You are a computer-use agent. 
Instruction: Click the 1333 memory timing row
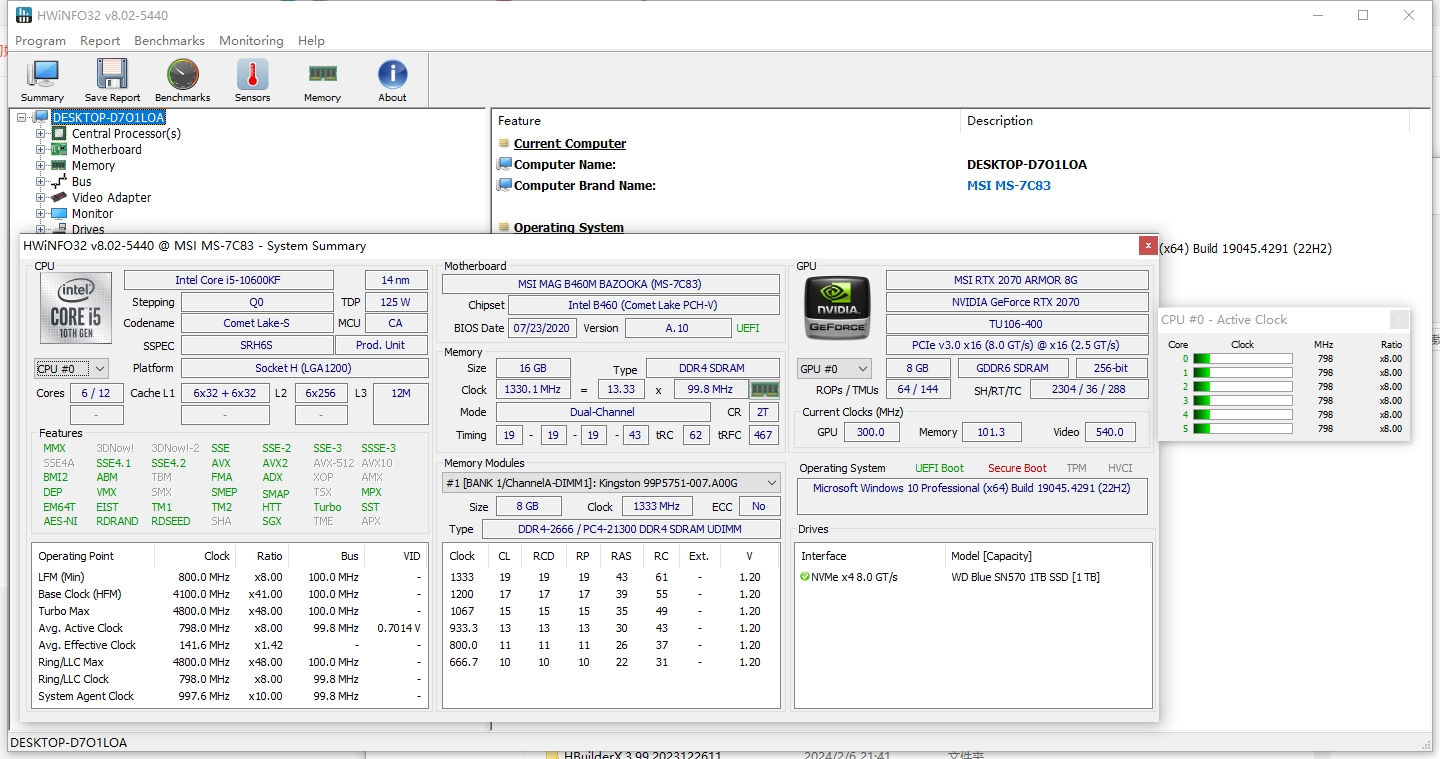[611, 577]
